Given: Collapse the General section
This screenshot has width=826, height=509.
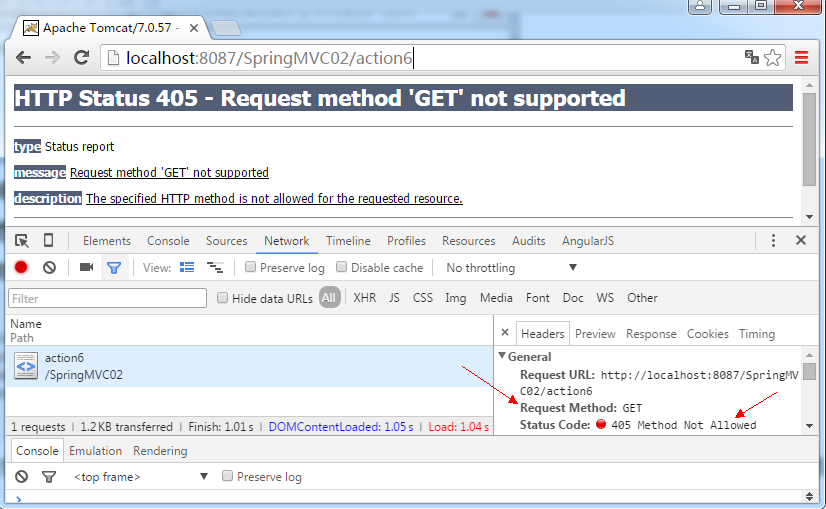Looking at the screenshot, I should click(x=502, y=356).
